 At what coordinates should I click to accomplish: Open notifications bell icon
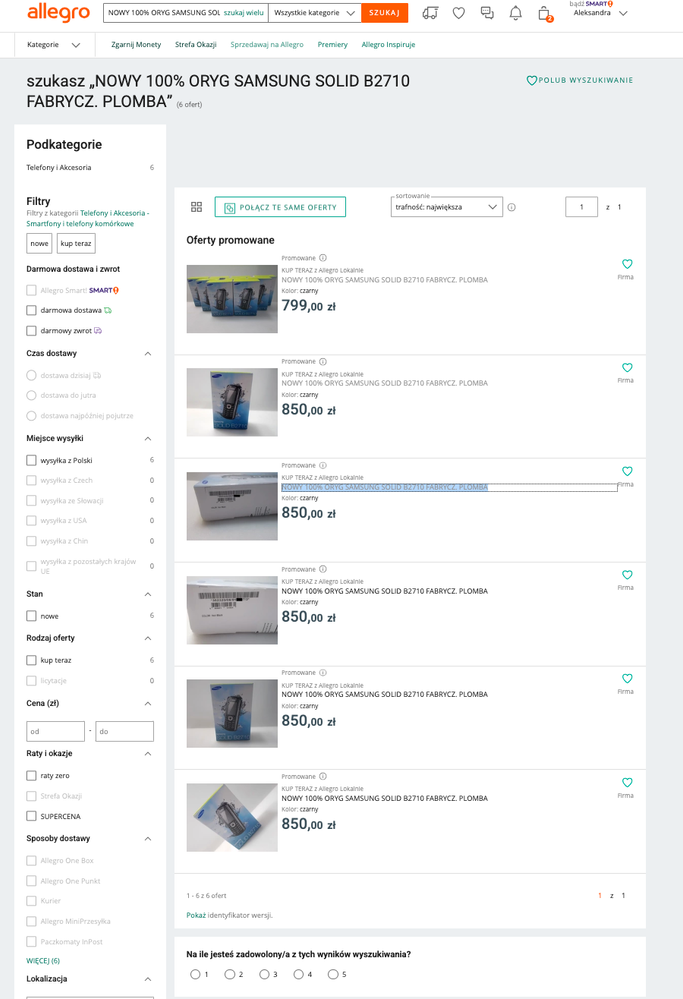[515, 13]
